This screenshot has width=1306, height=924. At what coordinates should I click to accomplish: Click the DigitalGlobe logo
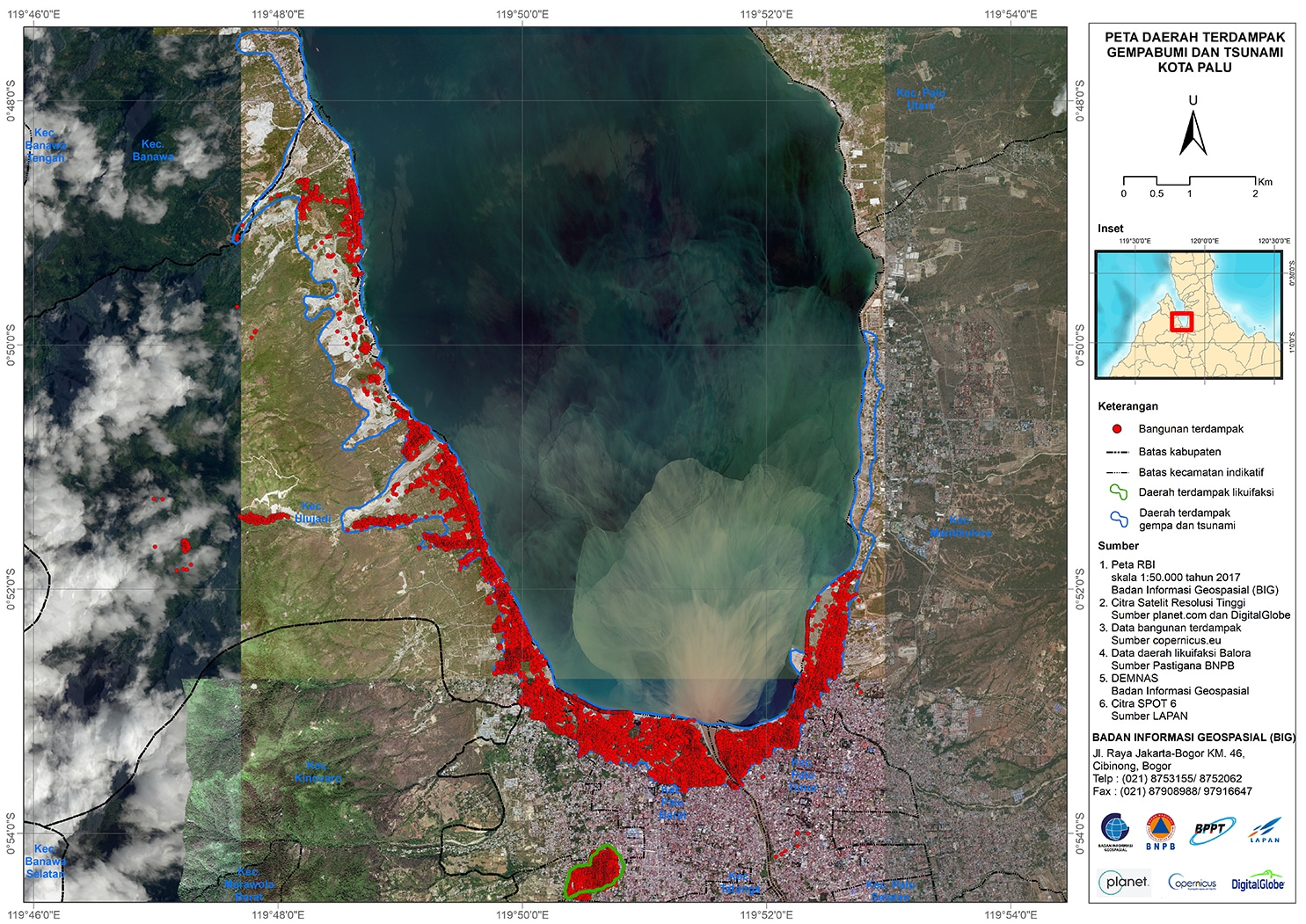tap(1258, 883)
